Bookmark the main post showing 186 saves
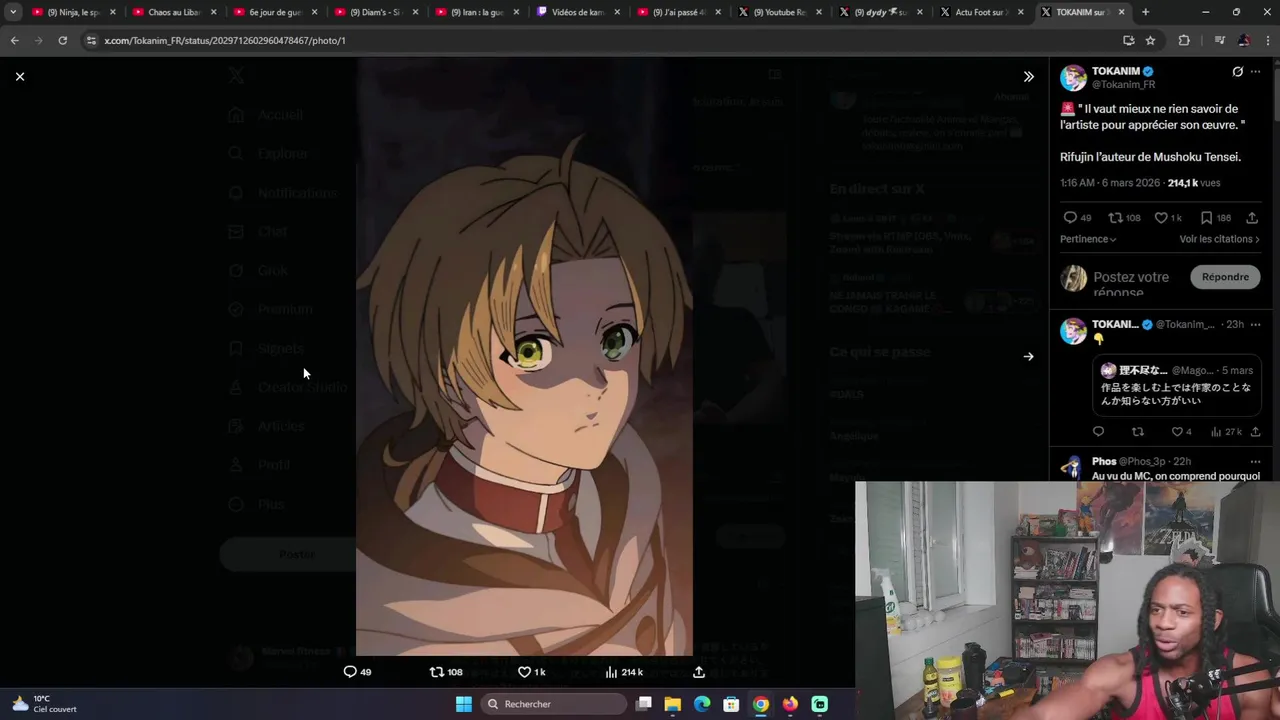 tap(1215, 217)
